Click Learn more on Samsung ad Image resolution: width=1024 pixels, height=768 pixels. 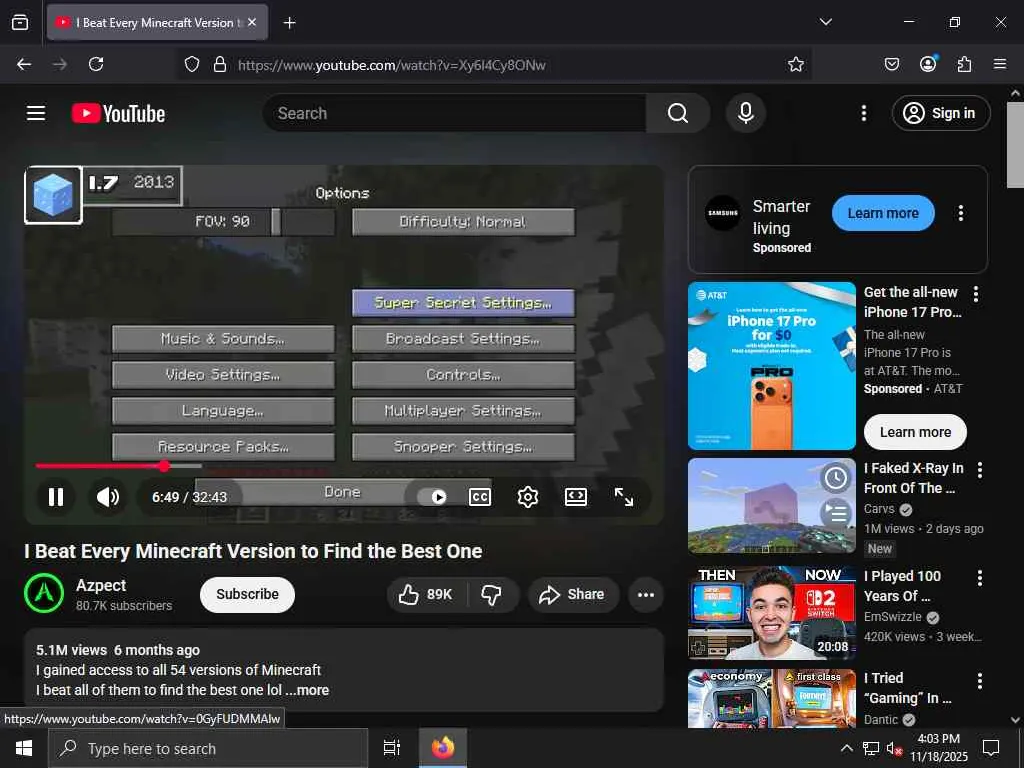tap(883, 213)
